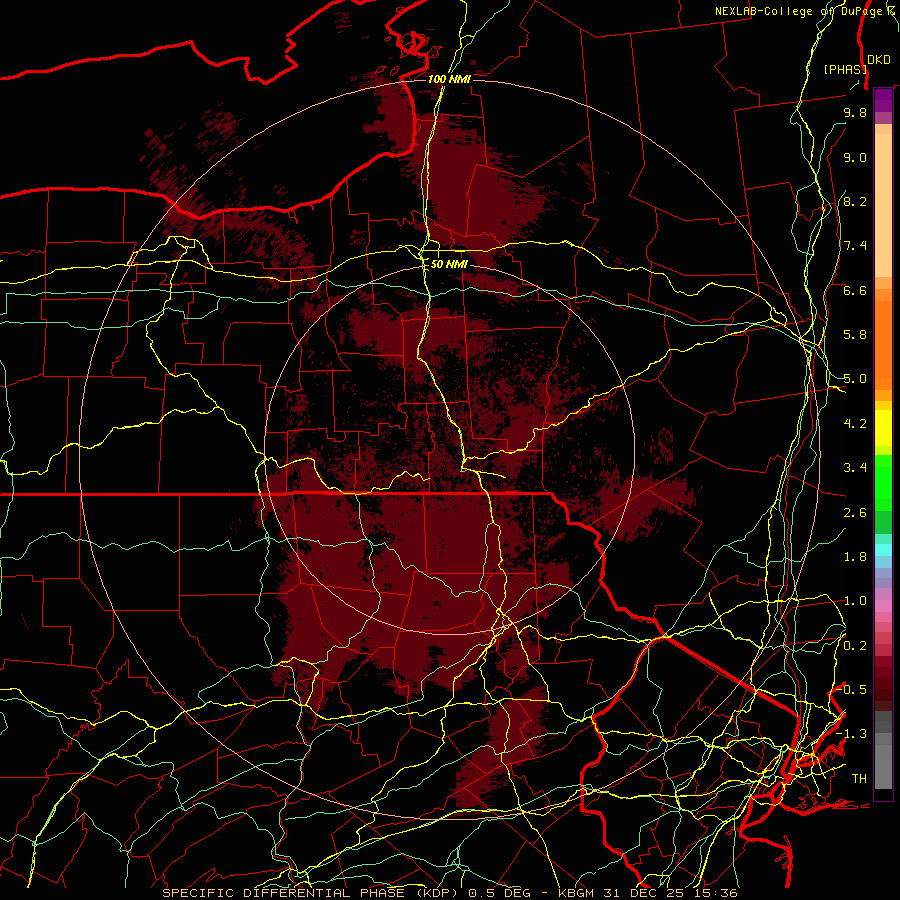Click the purple top segment of the color bar

pos(883,100)
